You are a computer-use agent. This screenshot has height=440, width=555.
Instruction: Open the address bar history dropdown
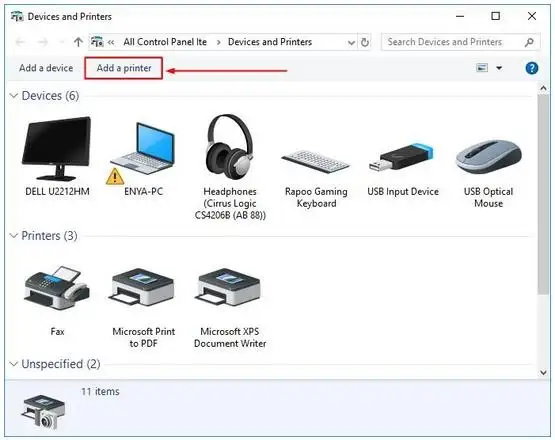tap(351, 43)
